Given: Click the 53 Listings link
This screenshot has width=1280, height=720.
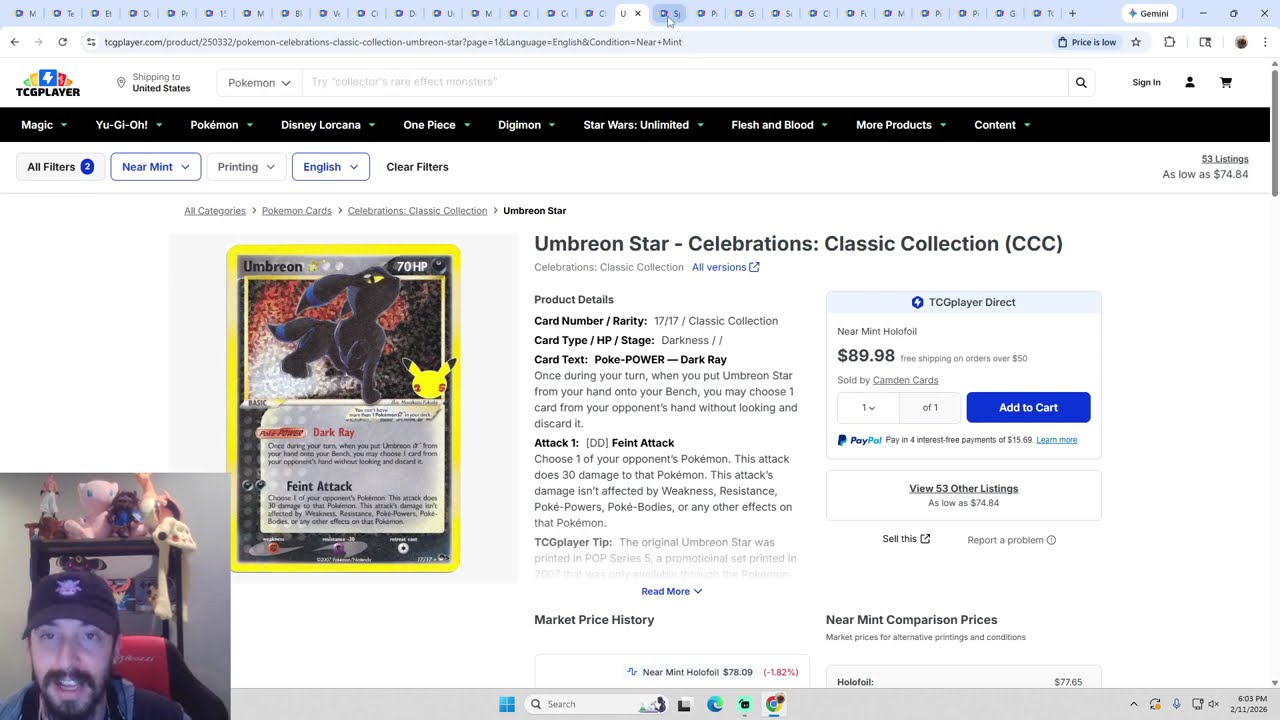Looking at the screenshot, I should click(1225, 159).
